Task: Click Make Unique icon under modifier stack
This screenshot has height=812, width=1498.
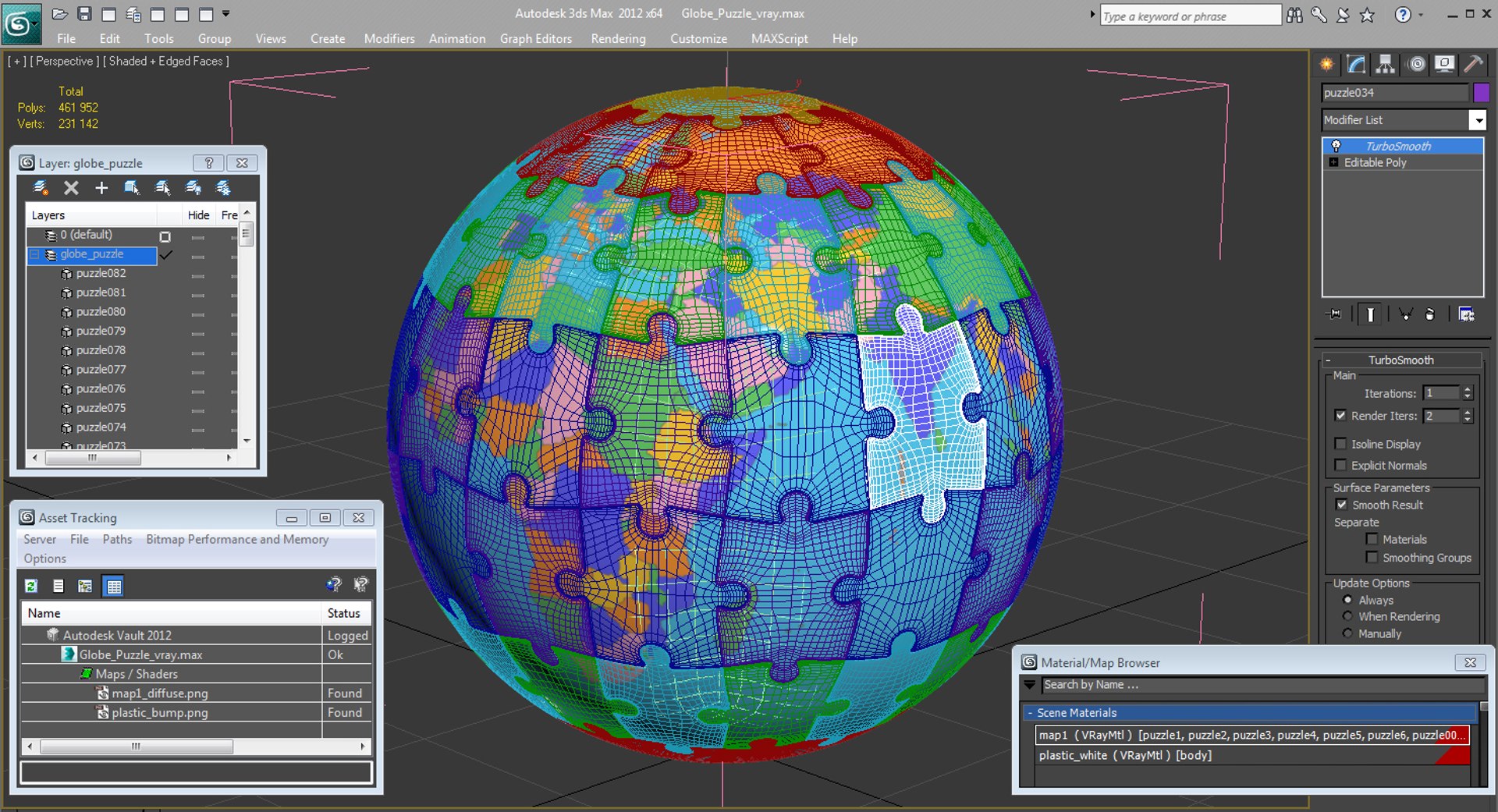Action: pyautogui.click(x=1405, y=314)
